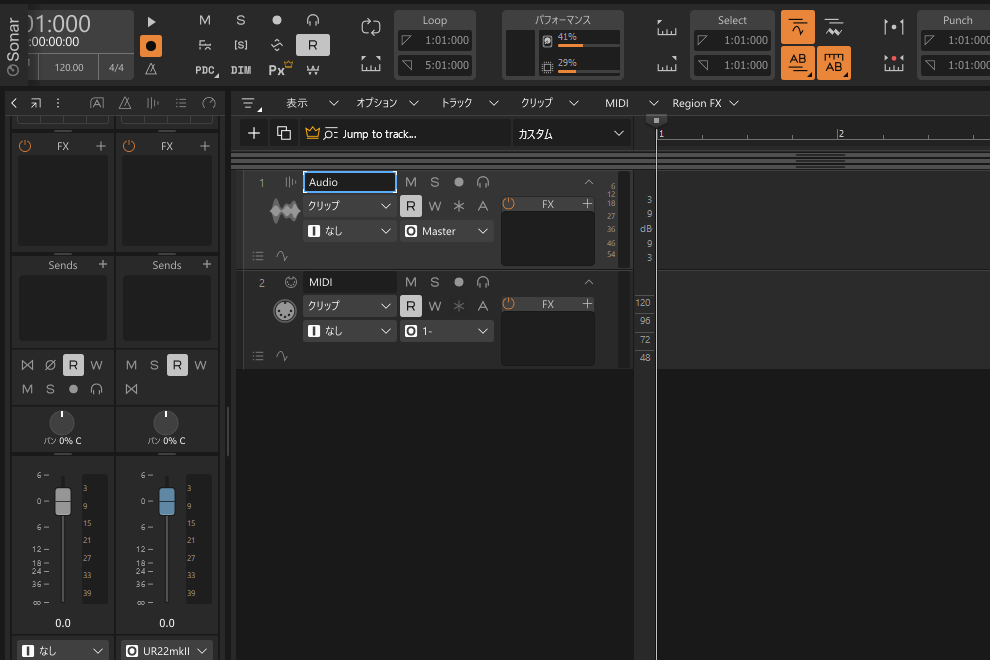Click the left inspector strip volume fader
990x660 pixels.
point(63,501)
